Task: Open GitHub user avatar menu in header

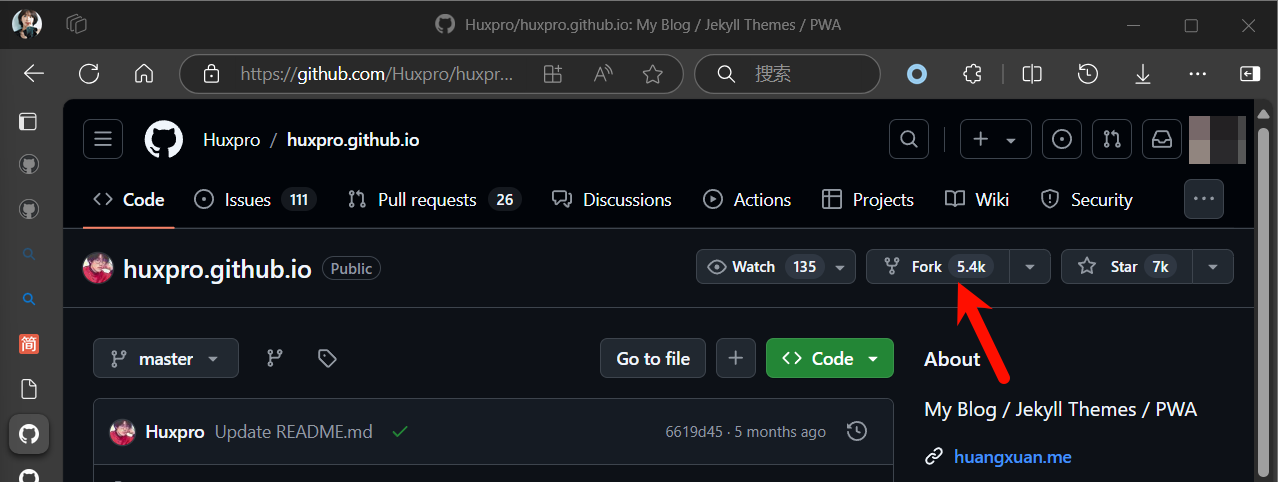Action: coord(1217,140)
